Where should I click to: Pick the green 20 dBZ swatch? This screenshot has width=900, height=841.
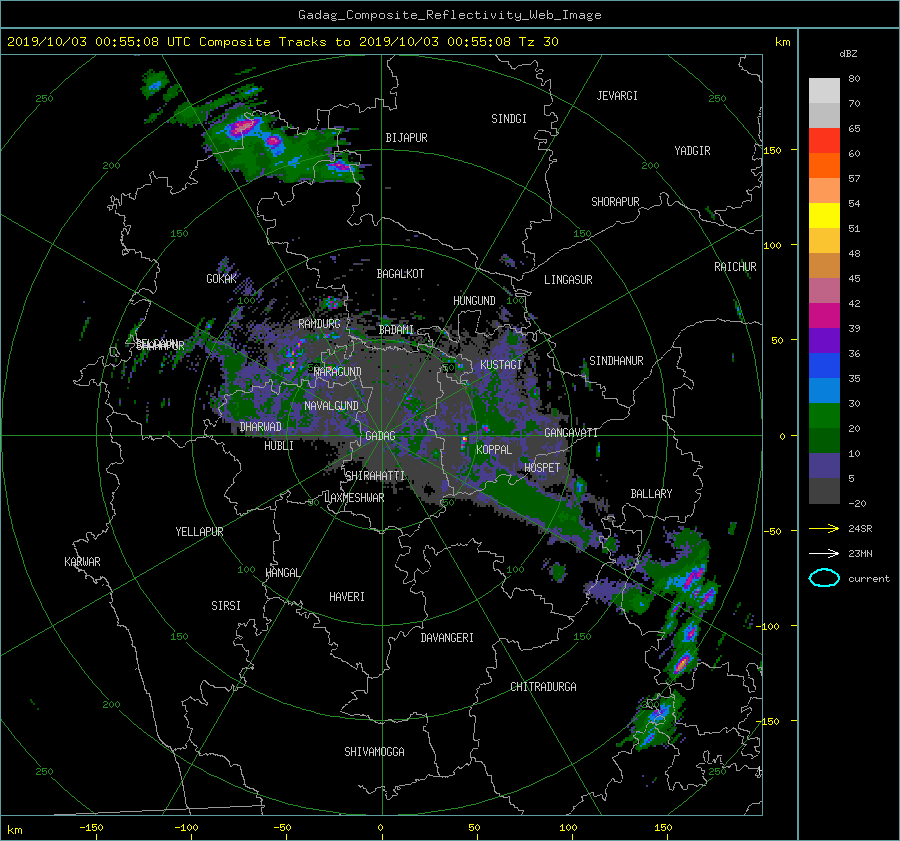(824, 416)
